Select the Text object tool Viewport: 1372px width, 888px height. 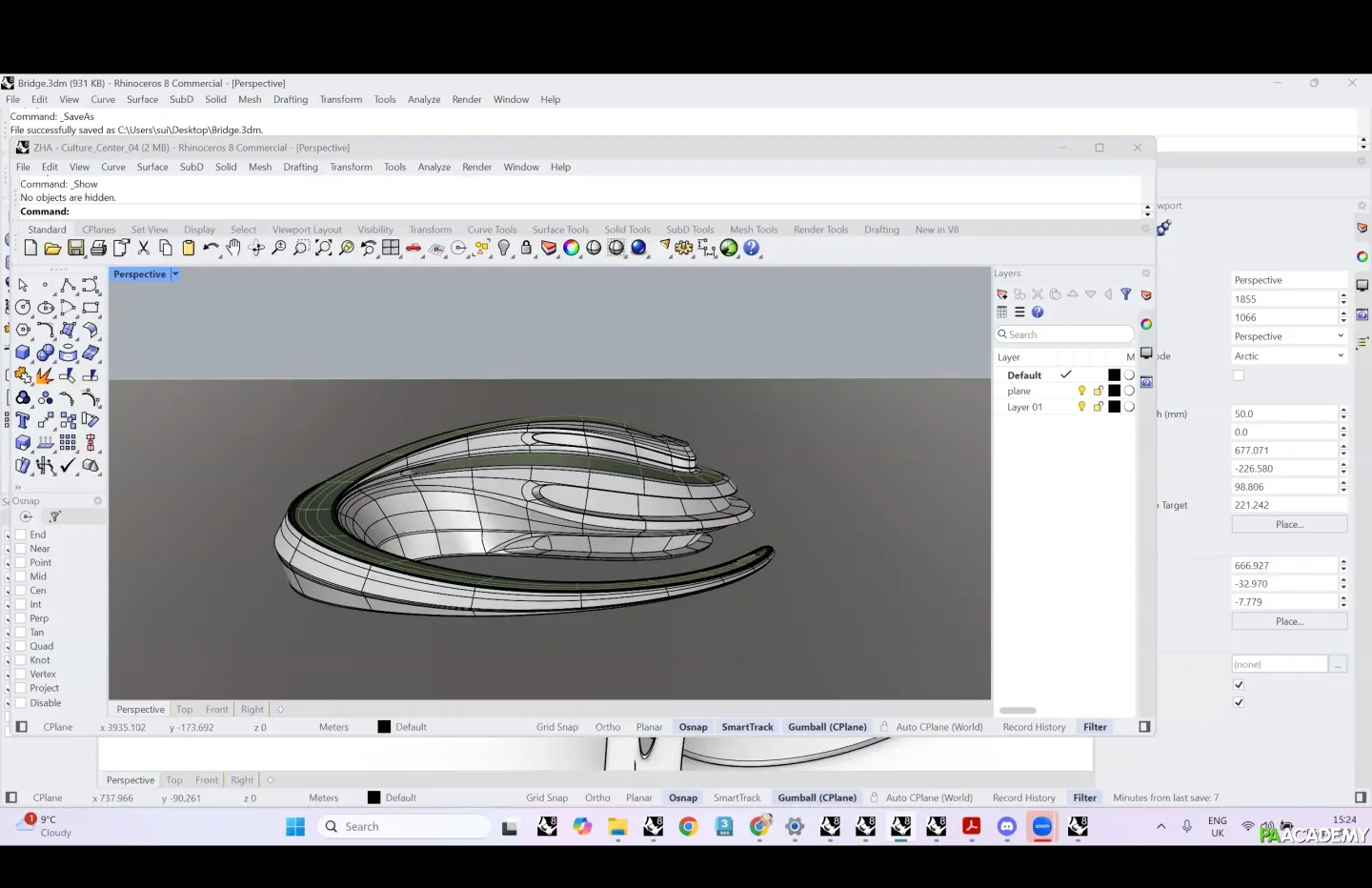pos(23,420)
